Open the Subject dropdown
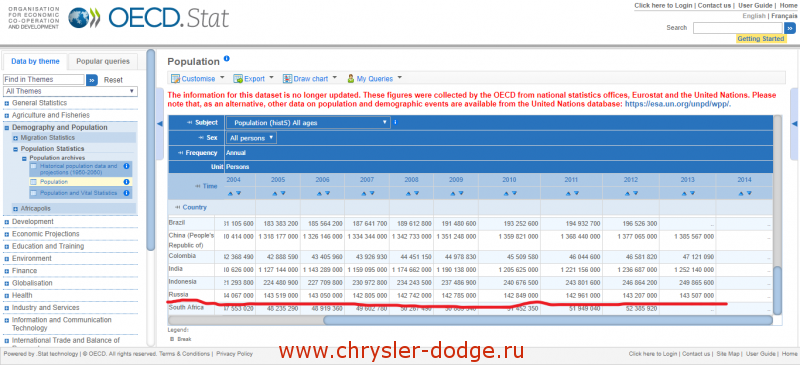Image resolution: width=800 pixels, height=365 pixels. click(308, 123)
